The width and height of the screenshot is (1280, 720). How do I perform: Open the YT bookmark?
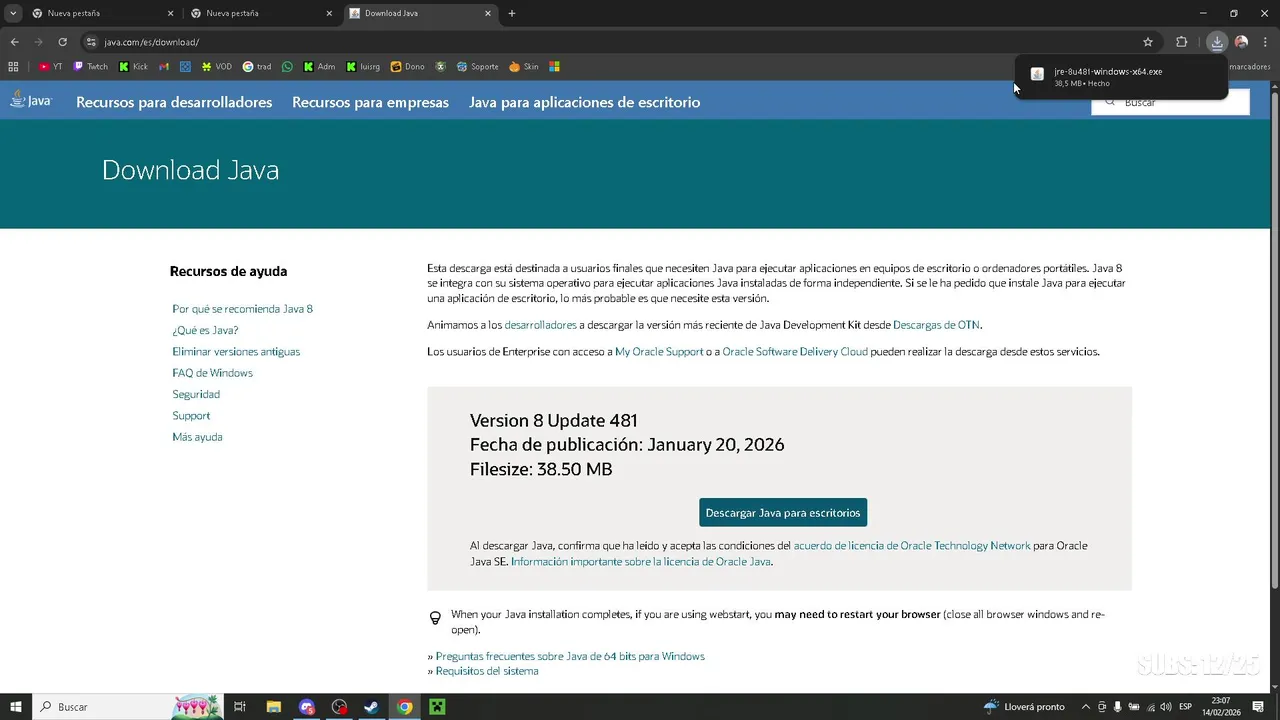pos(51,67)
